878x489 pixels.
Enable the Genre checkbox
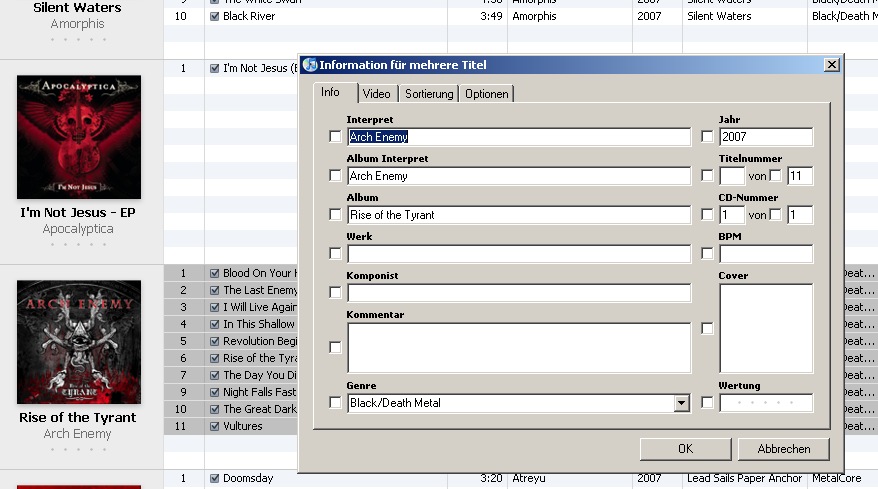tap(335, 403)
